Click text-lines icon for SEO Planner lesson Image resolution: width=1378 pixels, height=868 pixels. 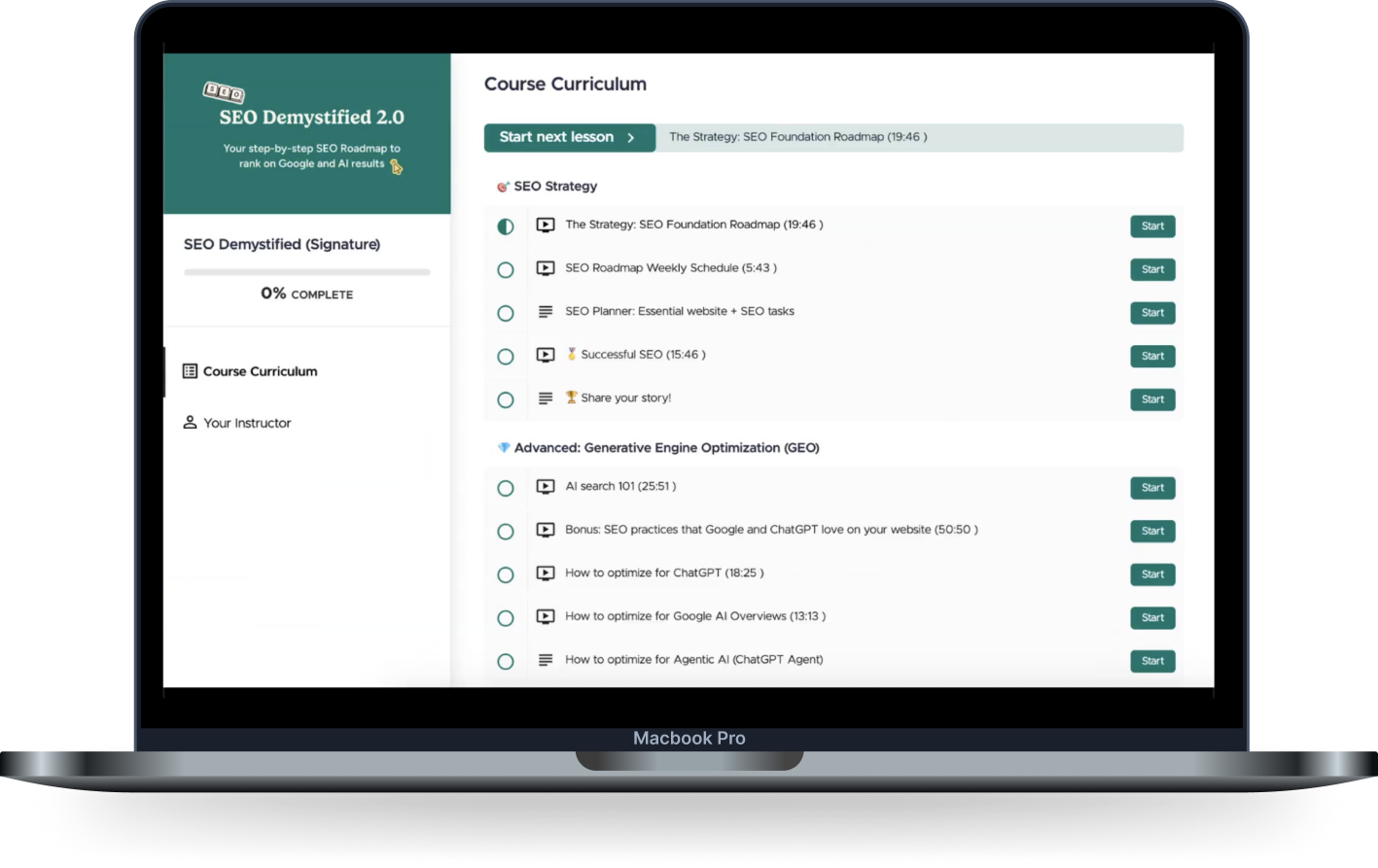[546, 312]
